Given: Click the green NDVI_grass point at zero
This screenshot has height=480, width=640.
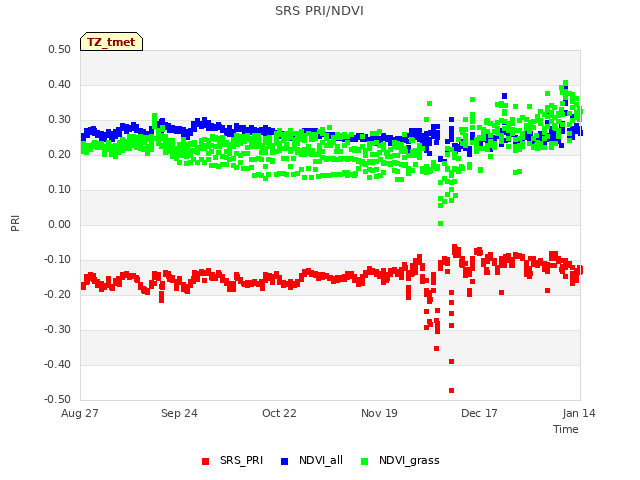Looking at the screenshot, I should pyautogui.click(x=440, y=224).
